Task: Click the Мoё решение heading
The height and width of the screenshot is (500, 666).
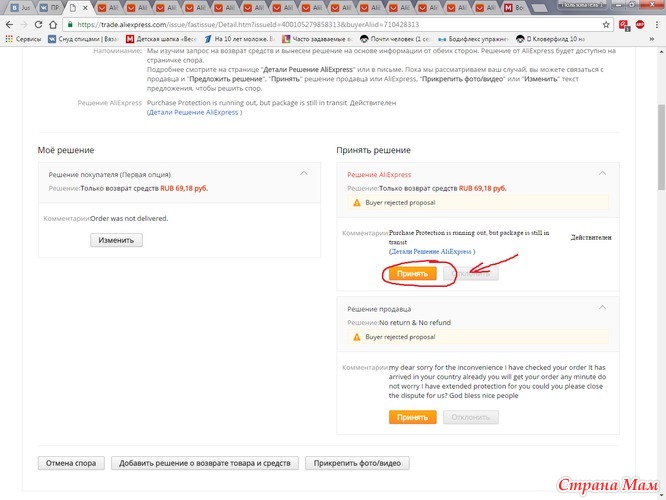Action: tap(66, 150)
